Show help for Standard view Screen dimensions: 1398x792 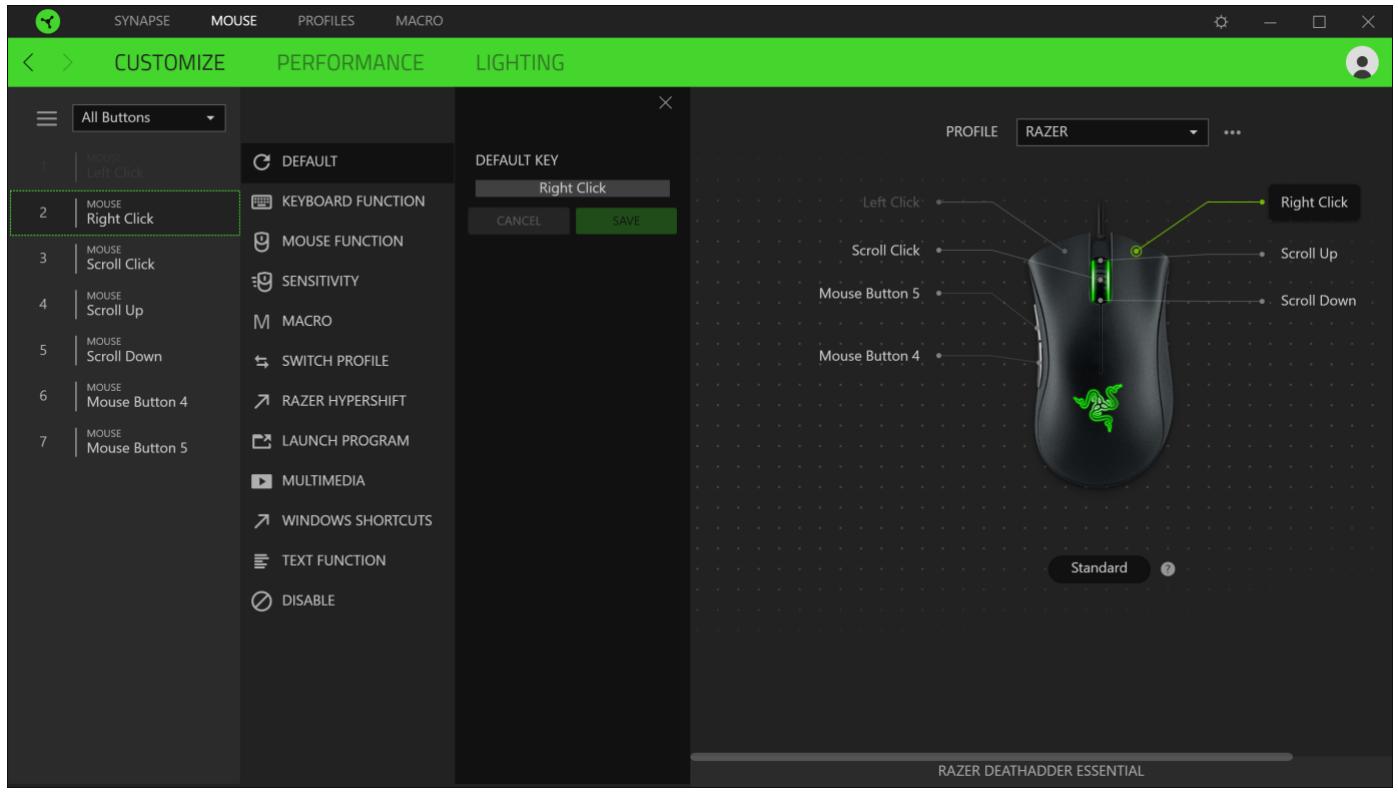(1167, 568)
